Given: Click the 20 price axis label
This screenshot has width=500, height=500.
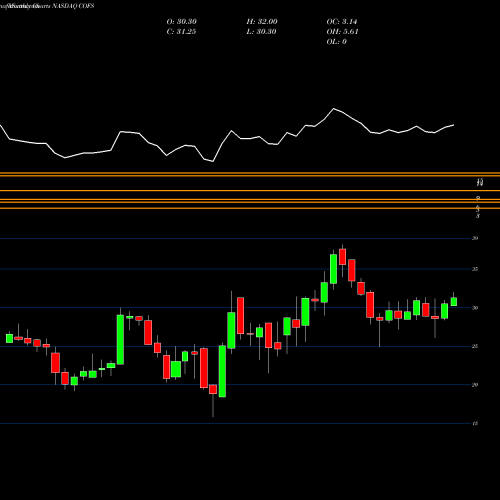Looking at the screenshot, I should click(475, 385).
